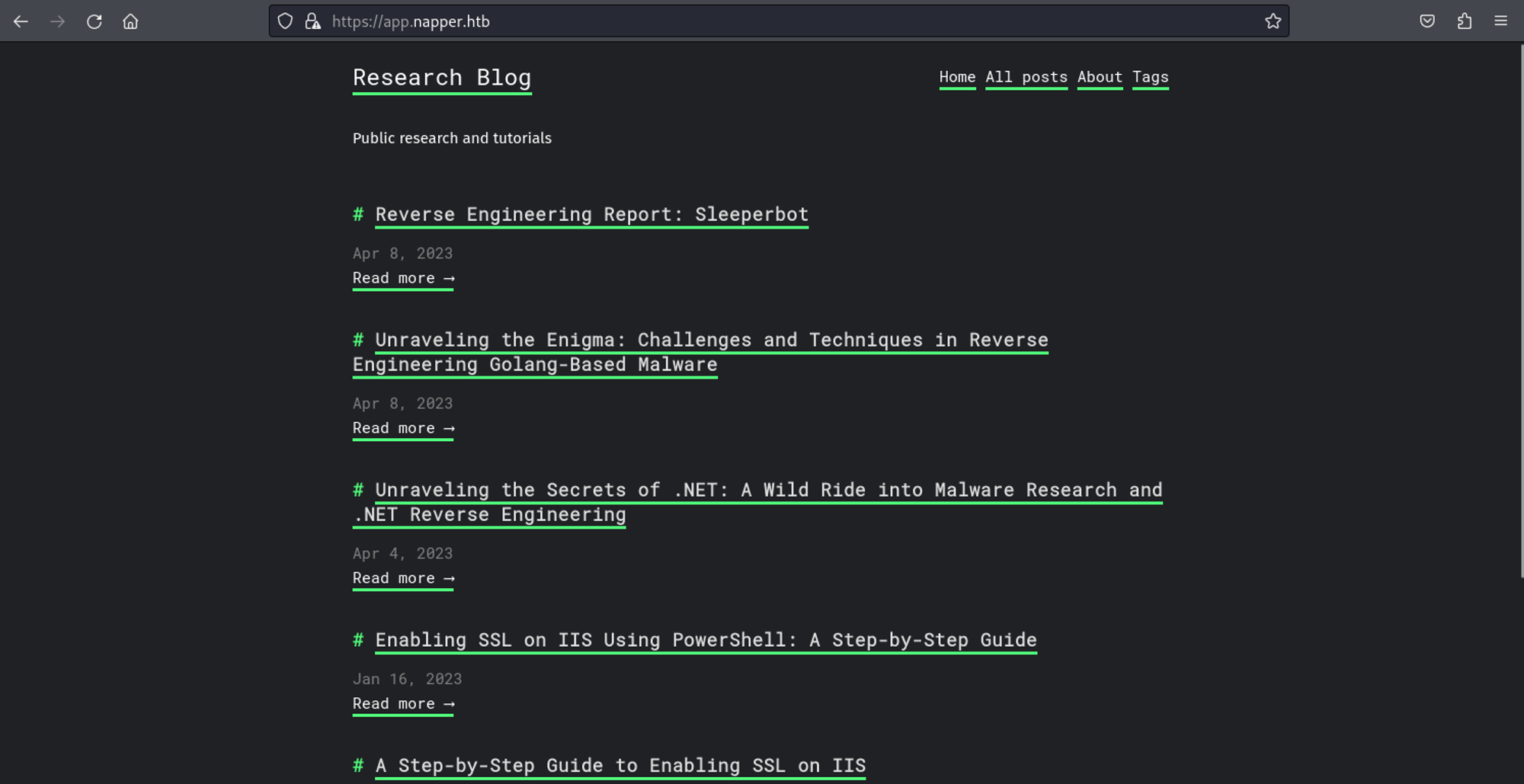Open the About page
This screenshot has width=1524, height=784.
[1099, 77]
